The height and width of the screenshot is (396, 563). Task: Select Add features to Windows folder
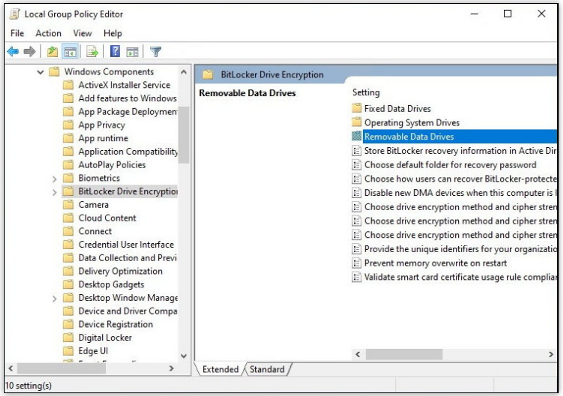(127, 98)
